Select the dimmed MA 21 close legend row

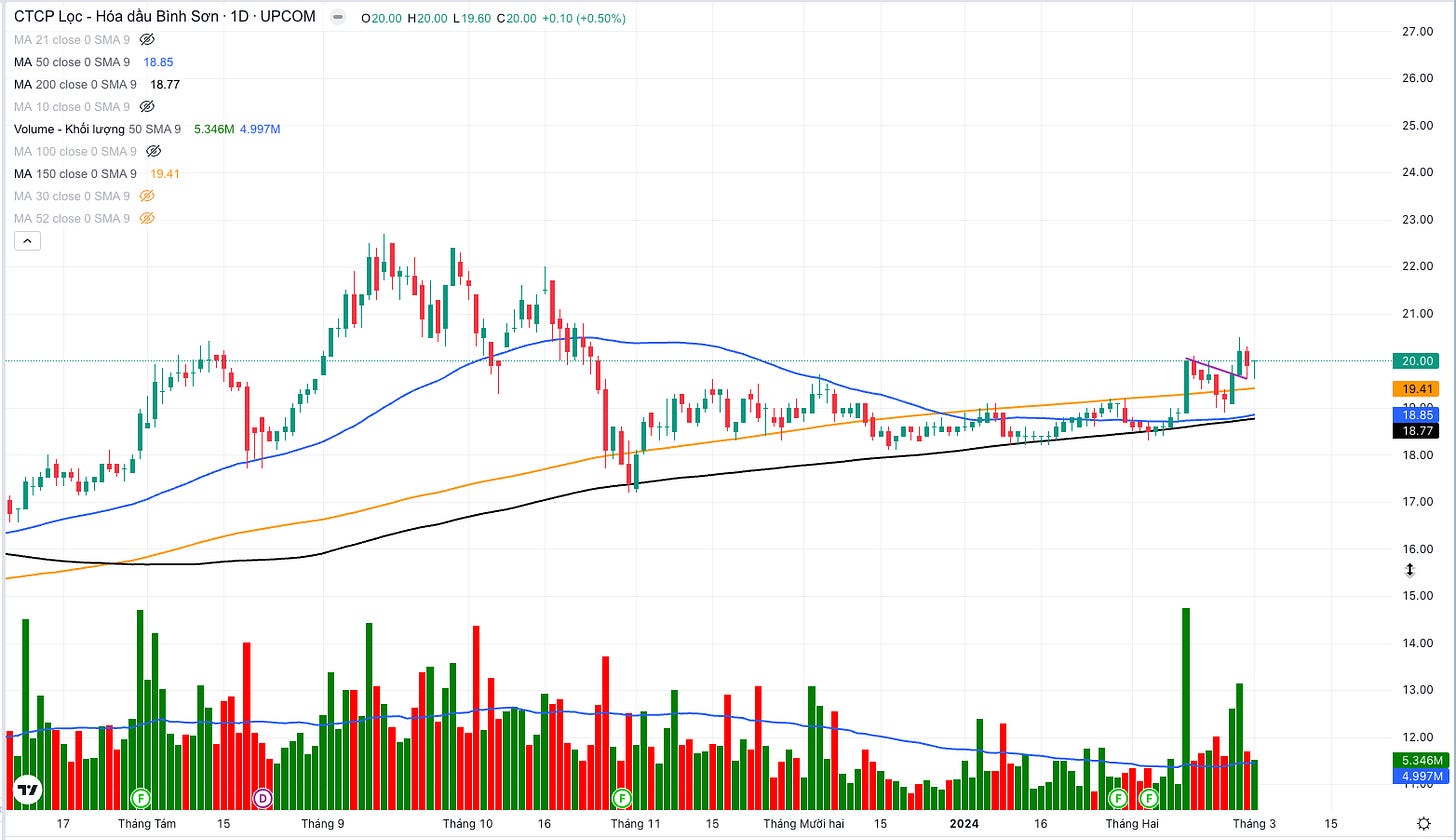click(x=72, y=40)
